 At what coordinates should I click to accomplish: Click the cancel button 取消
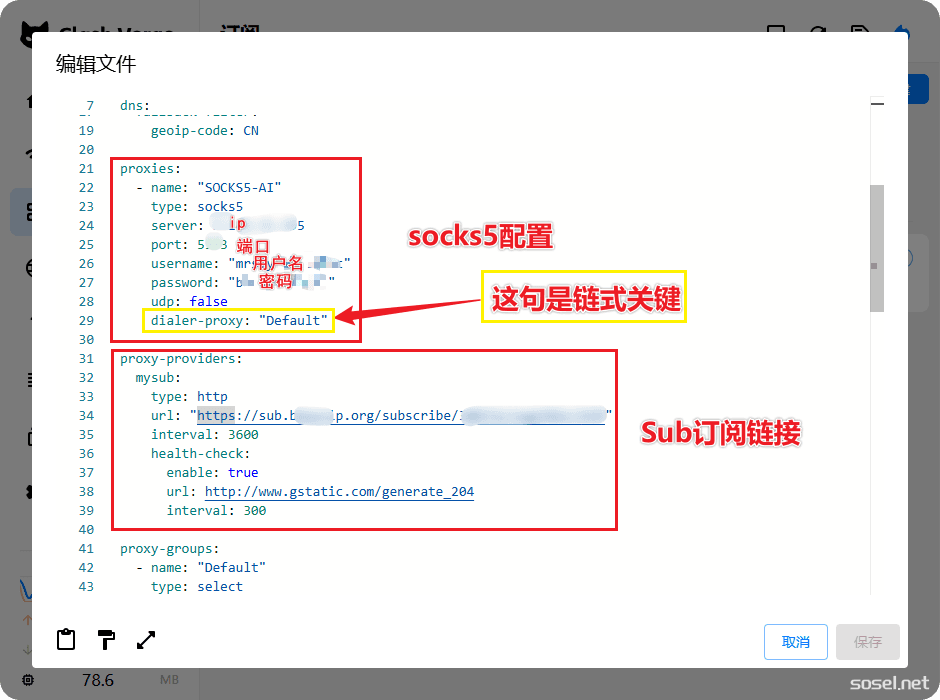click(x=796, y=642)
